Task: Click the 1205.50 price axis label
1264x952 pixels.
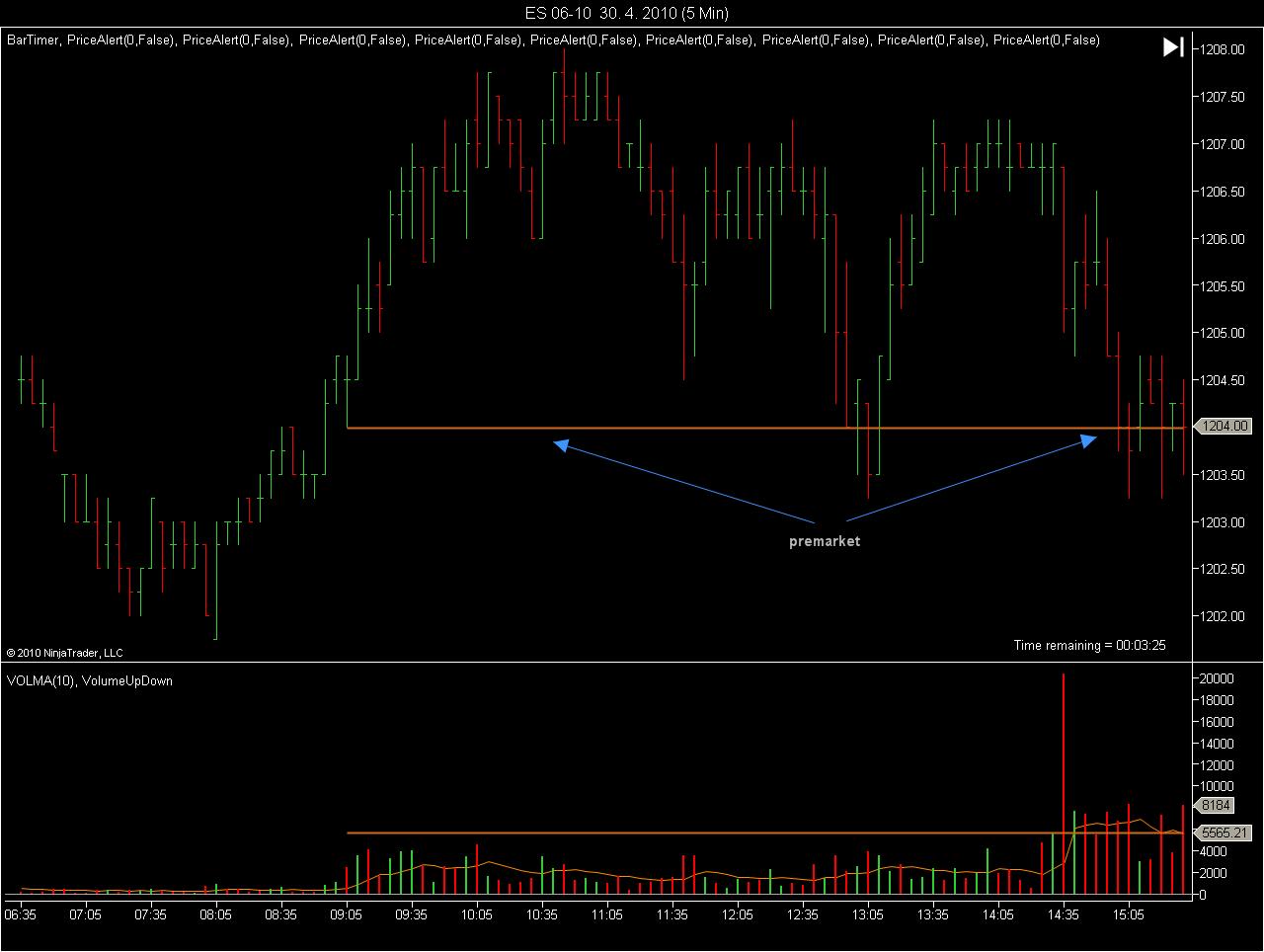Action: [1223, 286]
